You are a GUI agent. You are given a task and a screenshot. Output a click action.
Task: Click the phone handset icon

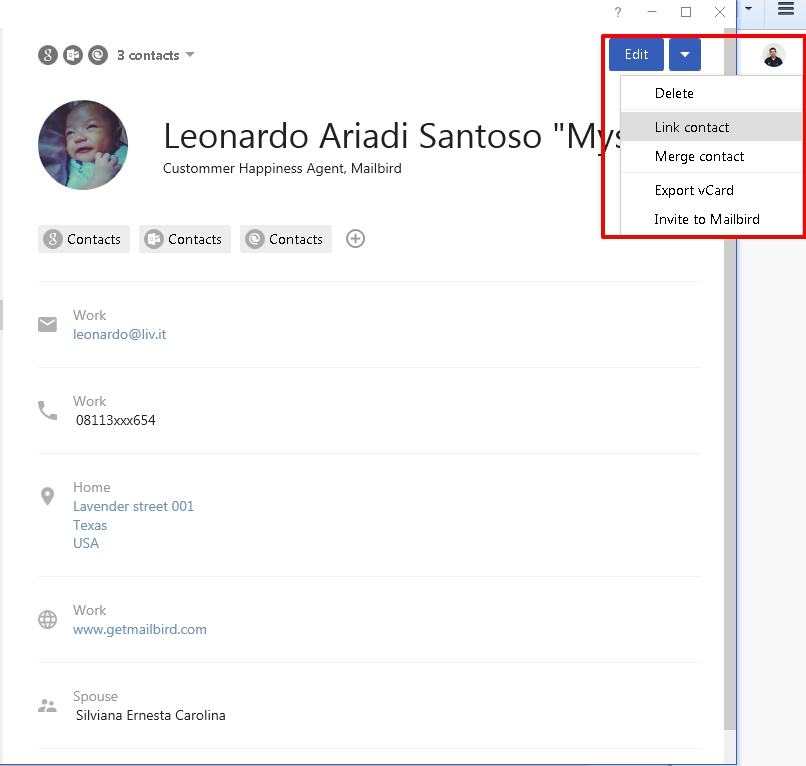[x=47, y=410]
